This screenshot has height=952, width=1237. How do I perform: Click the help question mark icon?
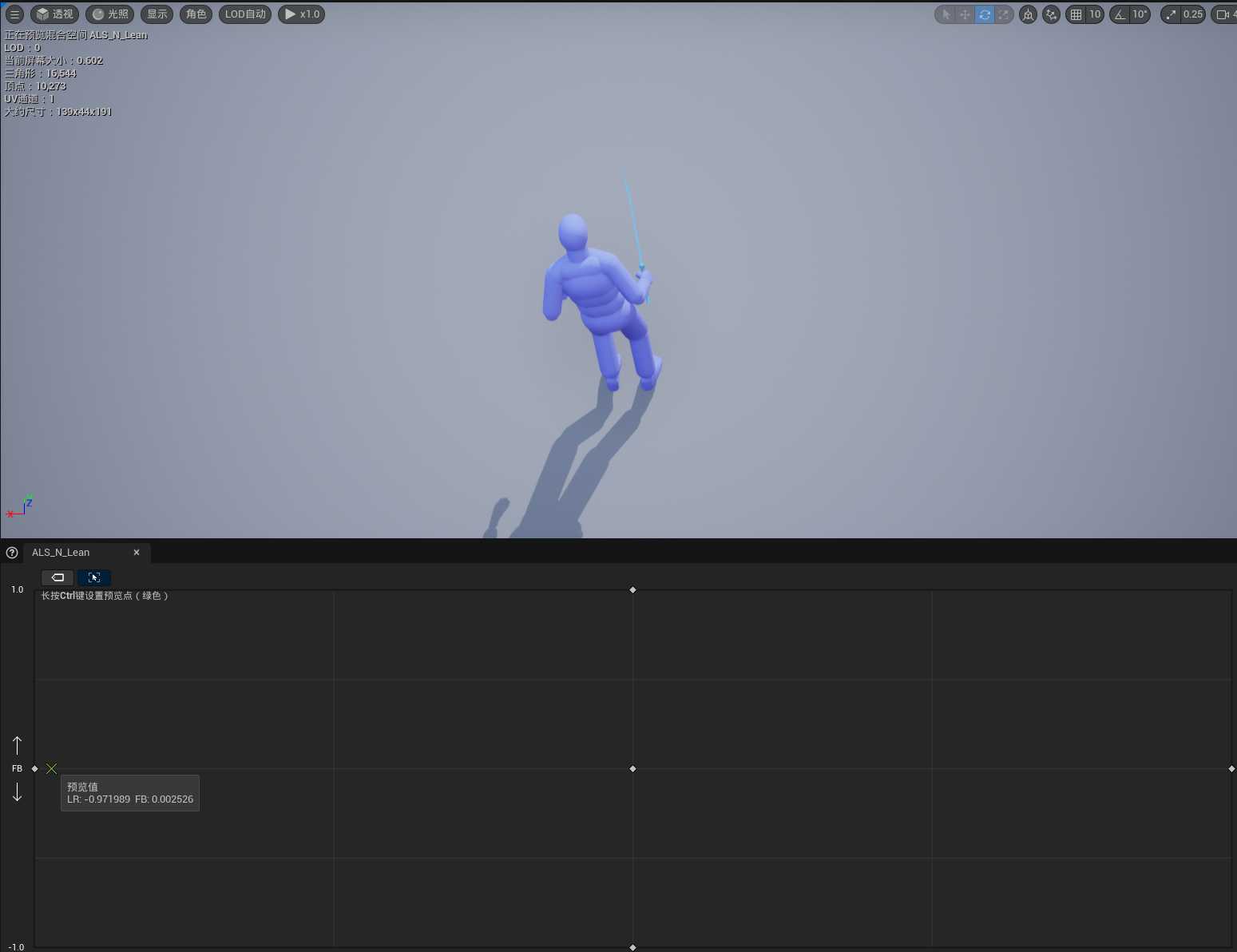pos(12,553)
